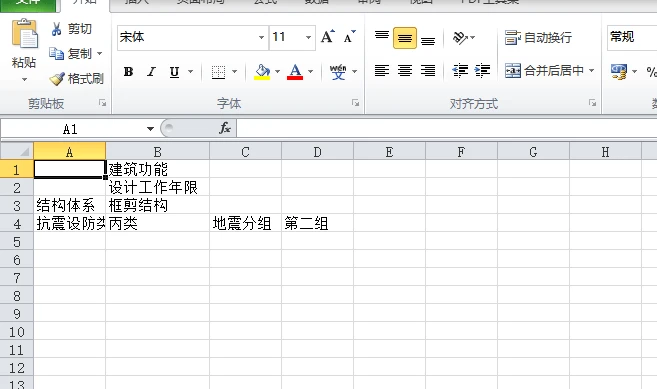Image resolution: width=657 pixels, height=389 pixels.
Task: Click Merge and Center 合并后居中 button
Action: click(x=550, y=70)
